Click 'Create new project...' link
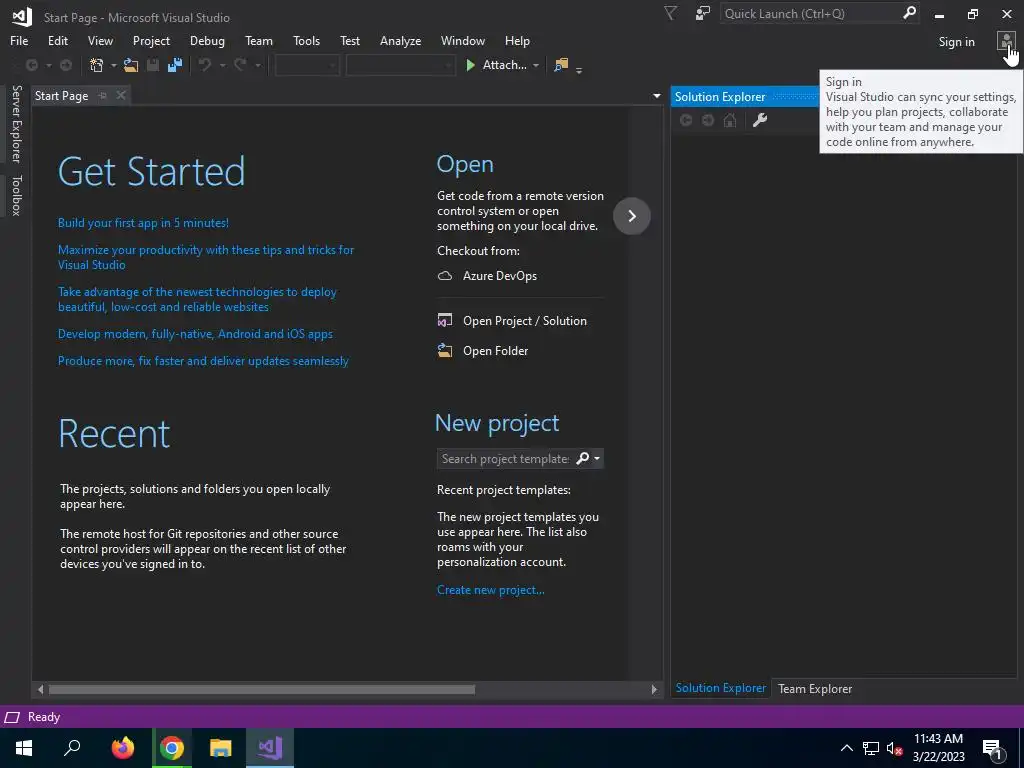 click(490, 590)
